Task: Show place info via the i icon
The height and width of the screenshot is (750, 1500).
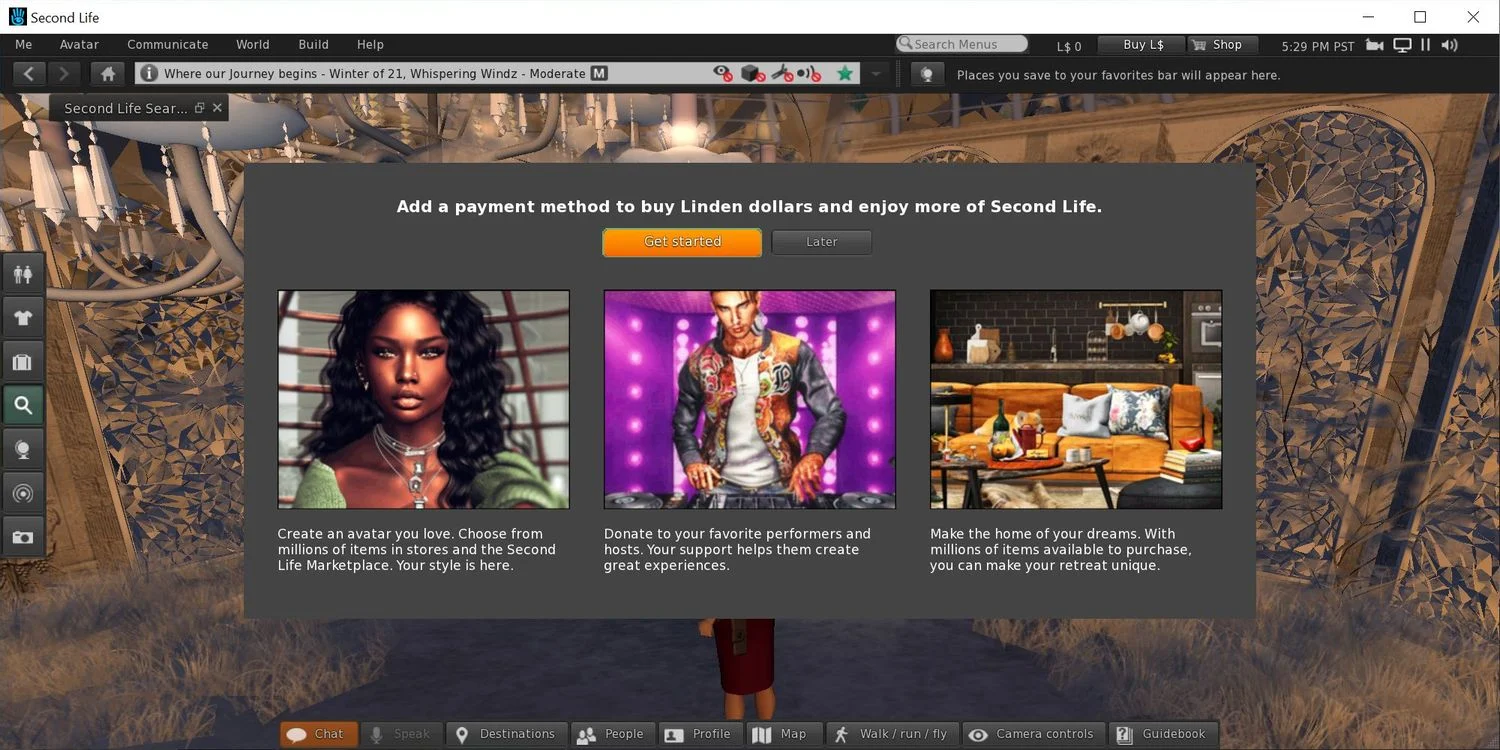Action: click(x=148, y=74)
